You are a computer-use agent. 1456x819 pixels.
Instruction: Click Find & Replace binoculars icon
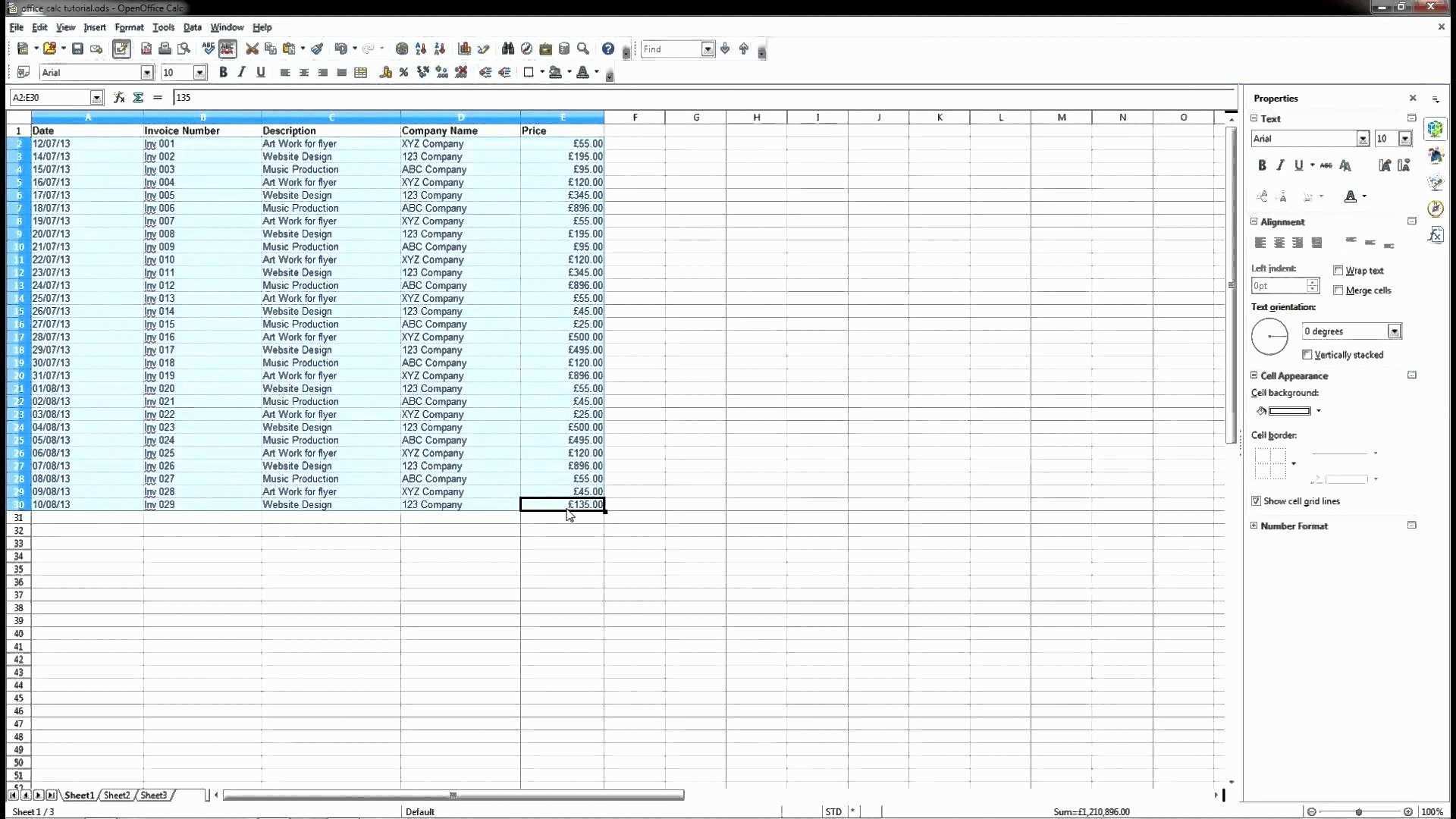pyautogui.click(x=507, y=49)
